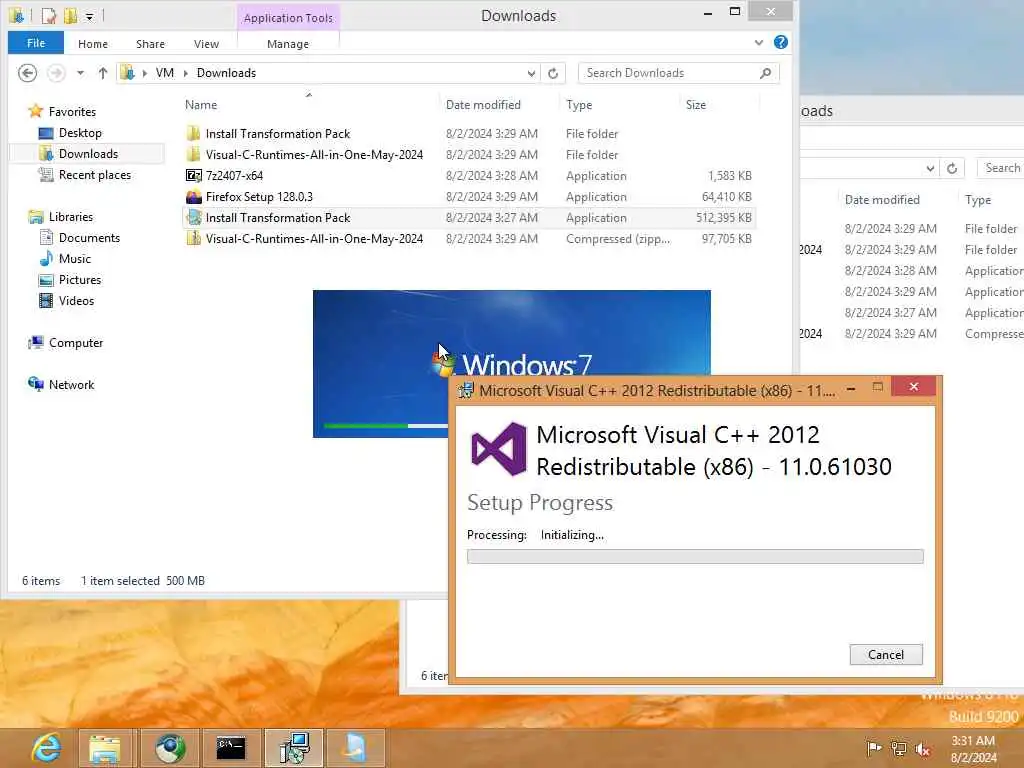Screen dimensions: 1024x768
Task: Click the arrow after VM in the address path
Action: pyautogui.click(x=185, y=73)
